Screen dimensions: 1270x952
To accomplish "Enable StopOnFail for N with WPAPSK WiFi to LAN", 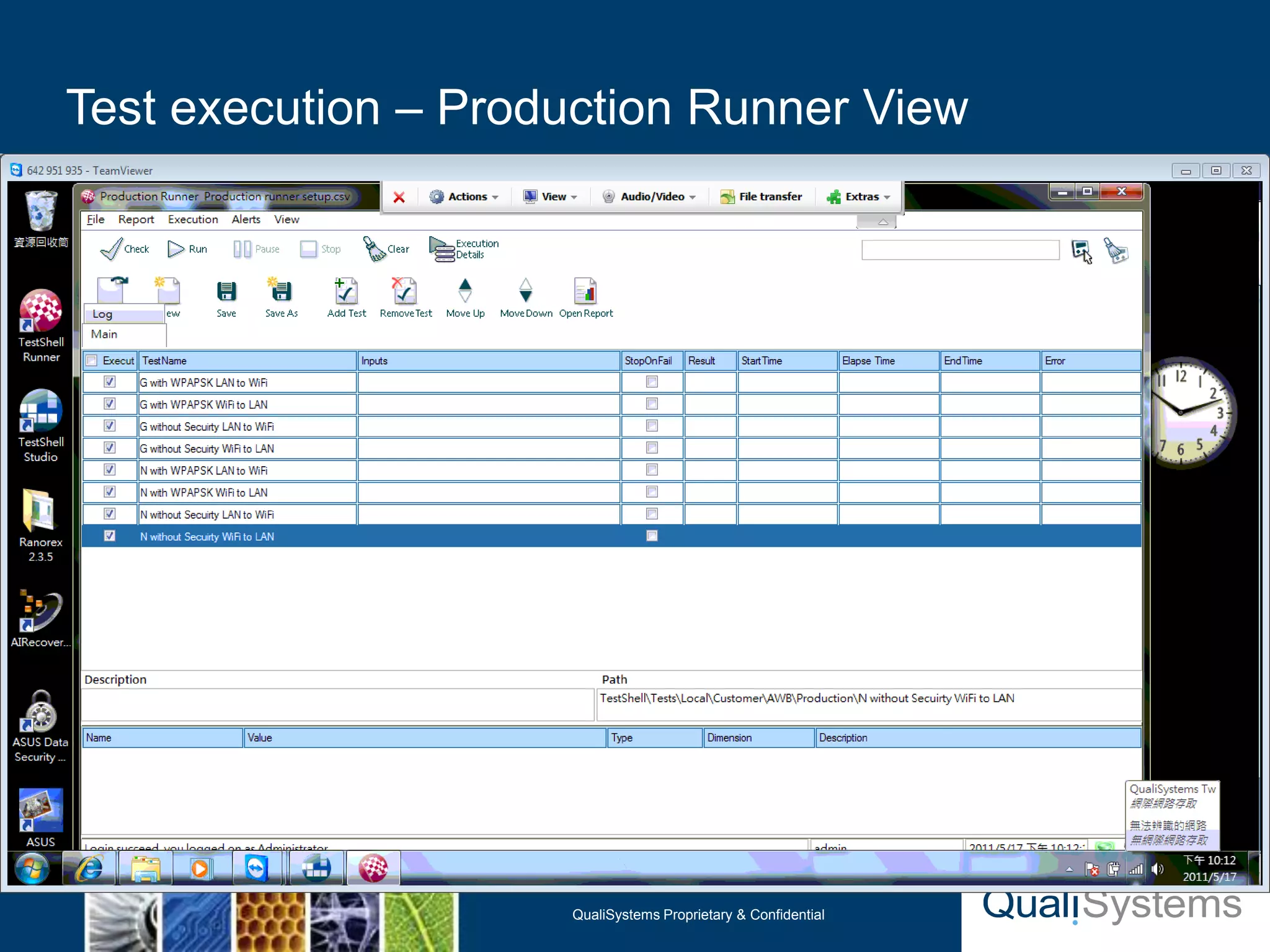I will [652, 492].
